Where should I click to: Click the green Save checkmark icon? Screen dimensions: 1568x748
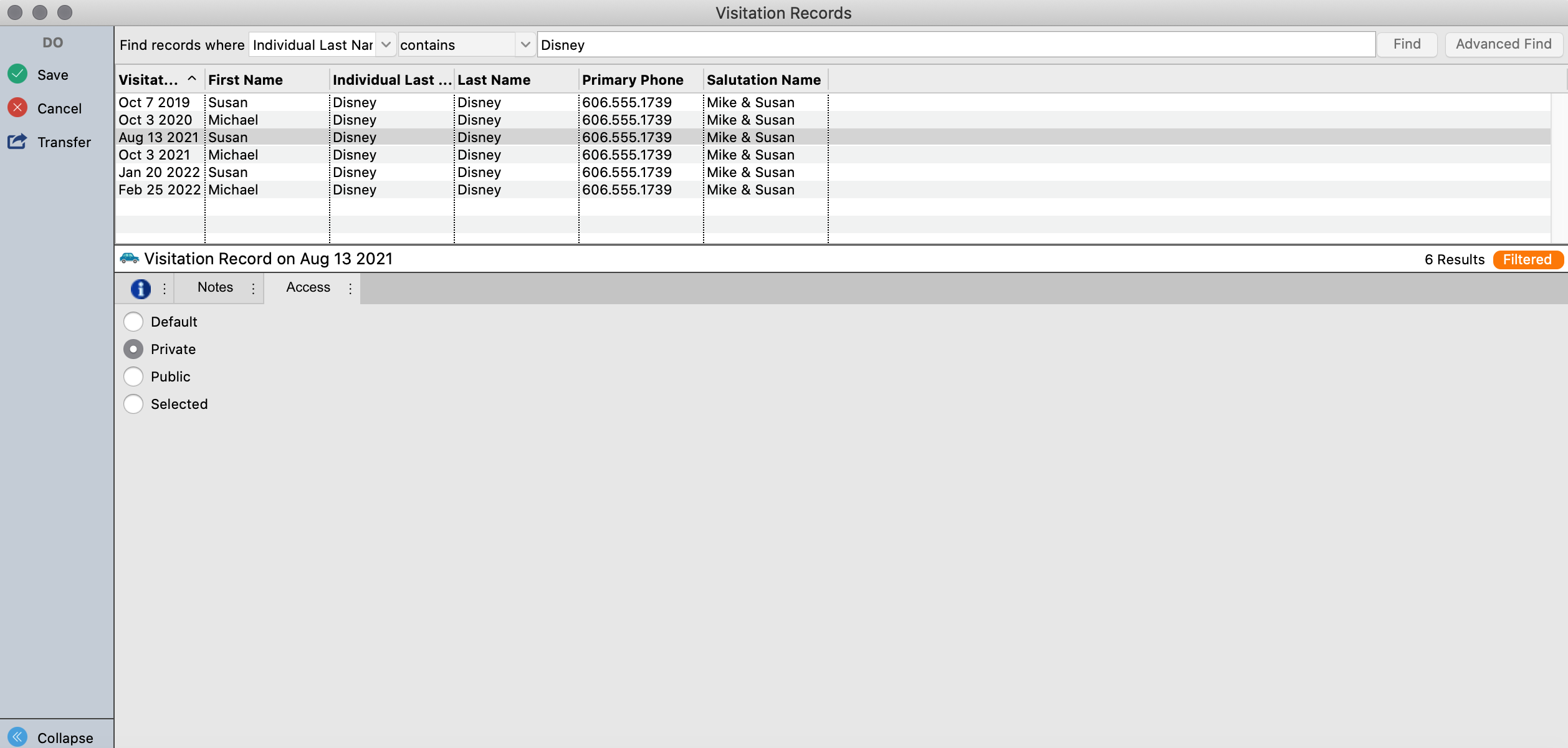click(x=17, y=74)
